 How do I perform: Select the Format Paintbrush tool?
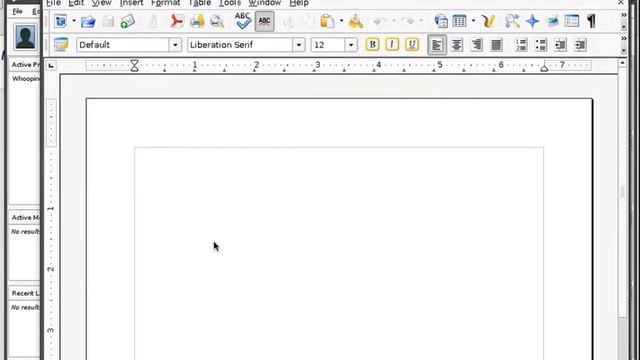[356, 21]
